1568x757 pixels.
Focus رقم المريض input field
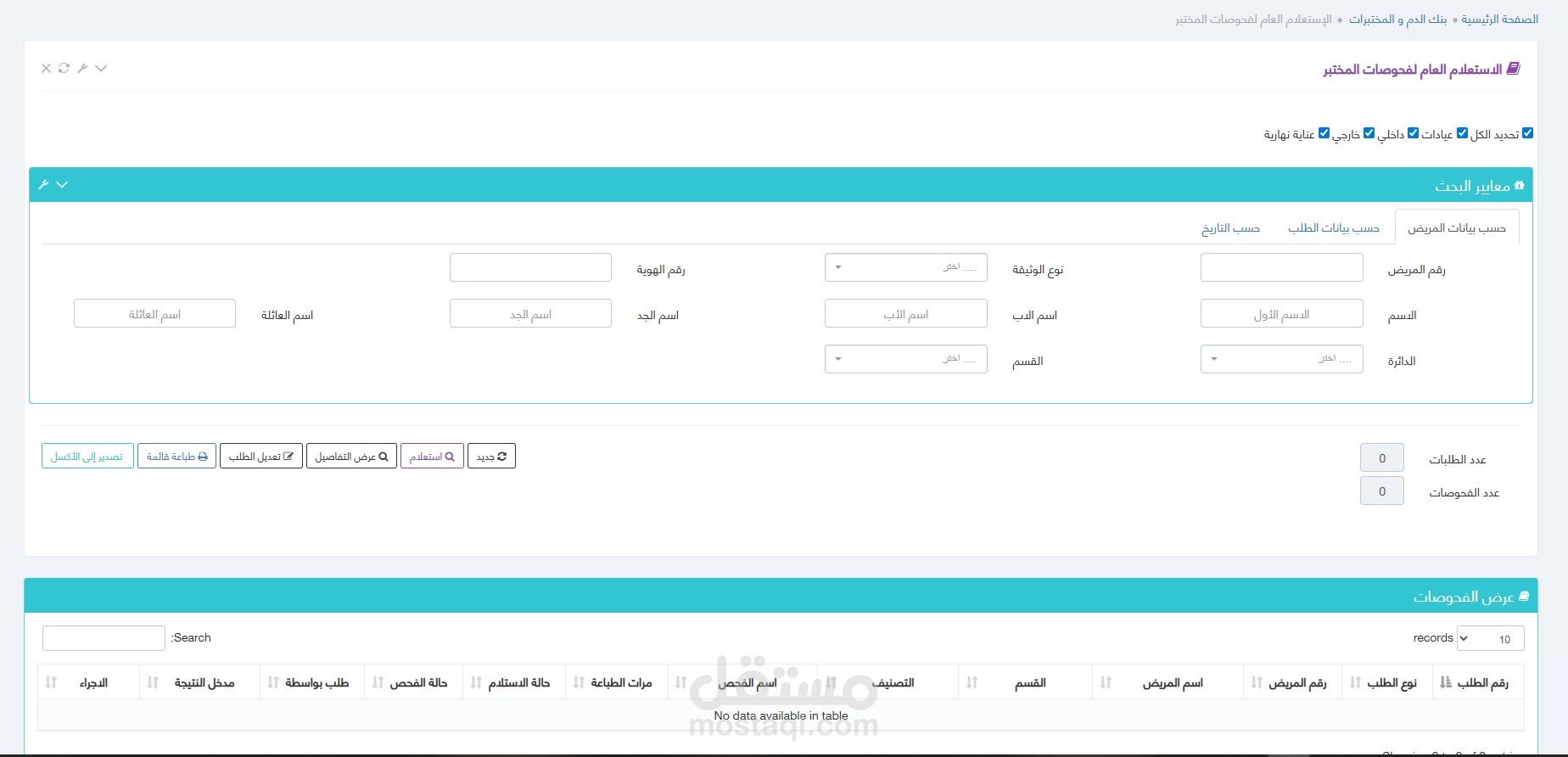pos(1282,267)
